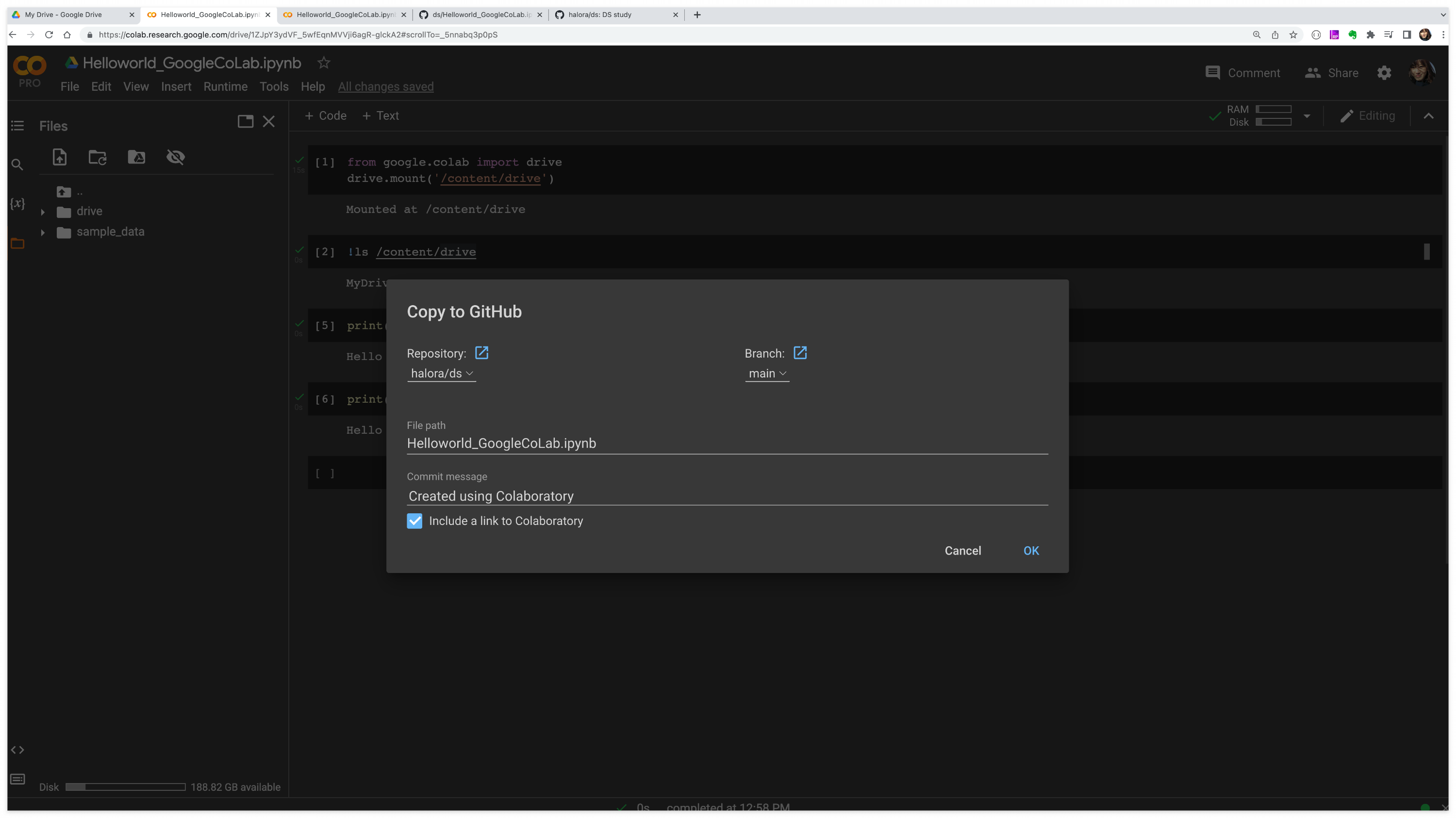Click the RAM usage bar indicator

coord(1274,109)
